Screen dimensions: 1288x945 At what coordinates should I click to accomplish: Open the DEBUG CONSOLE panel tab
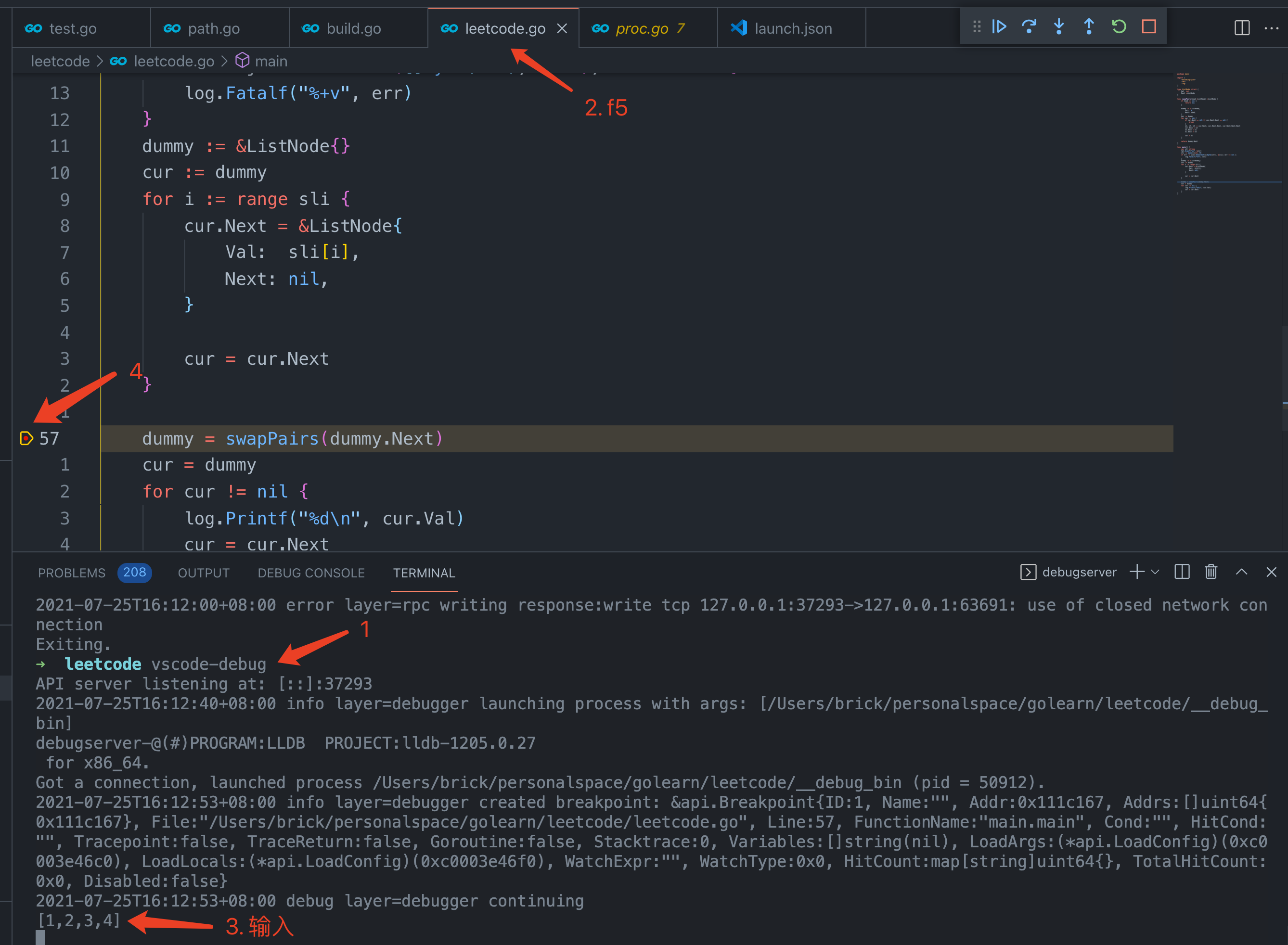tap(311, 573)
